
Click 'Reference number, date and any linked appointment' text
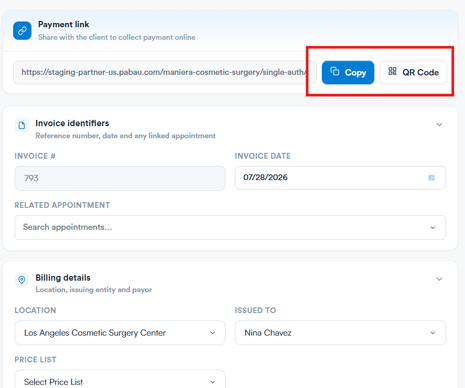pos(126,136)
